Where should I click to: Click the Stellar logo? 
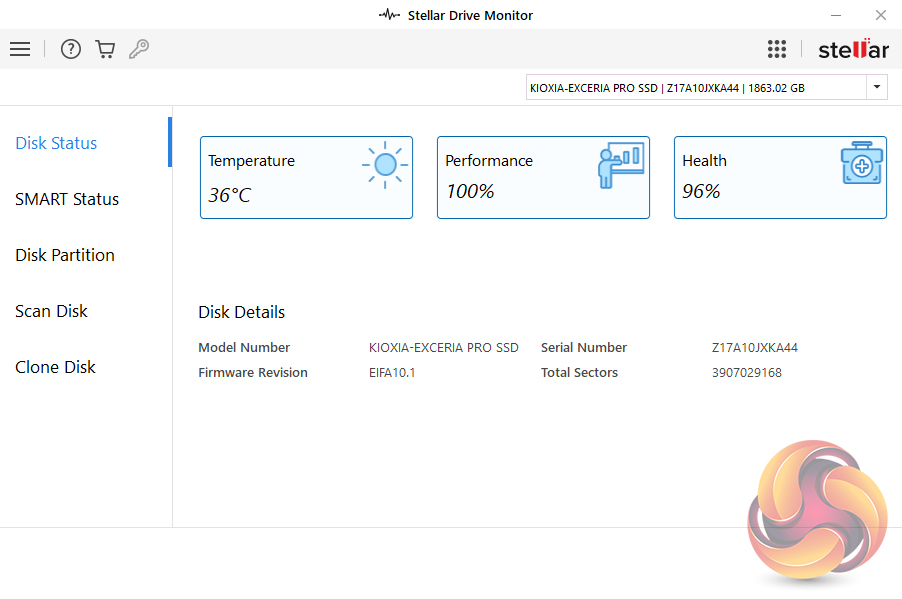[853, 49]
